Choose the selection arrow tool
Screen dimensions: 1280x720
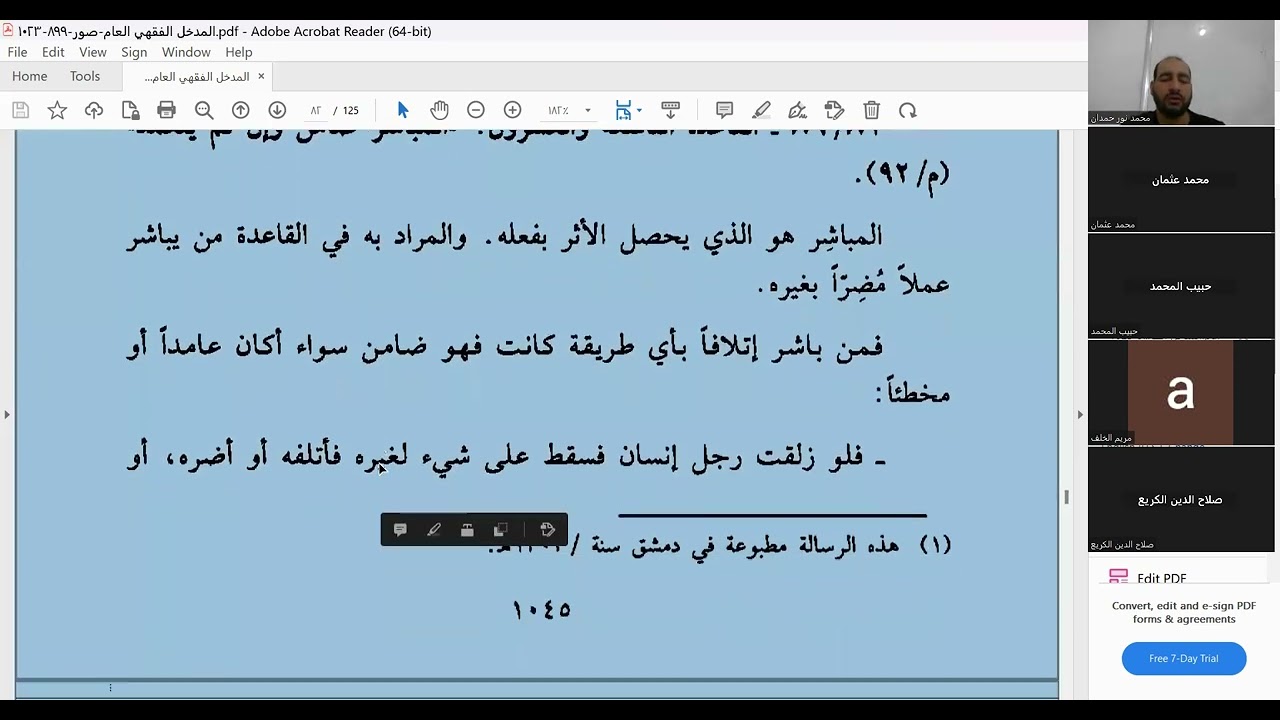pos(403,110)
